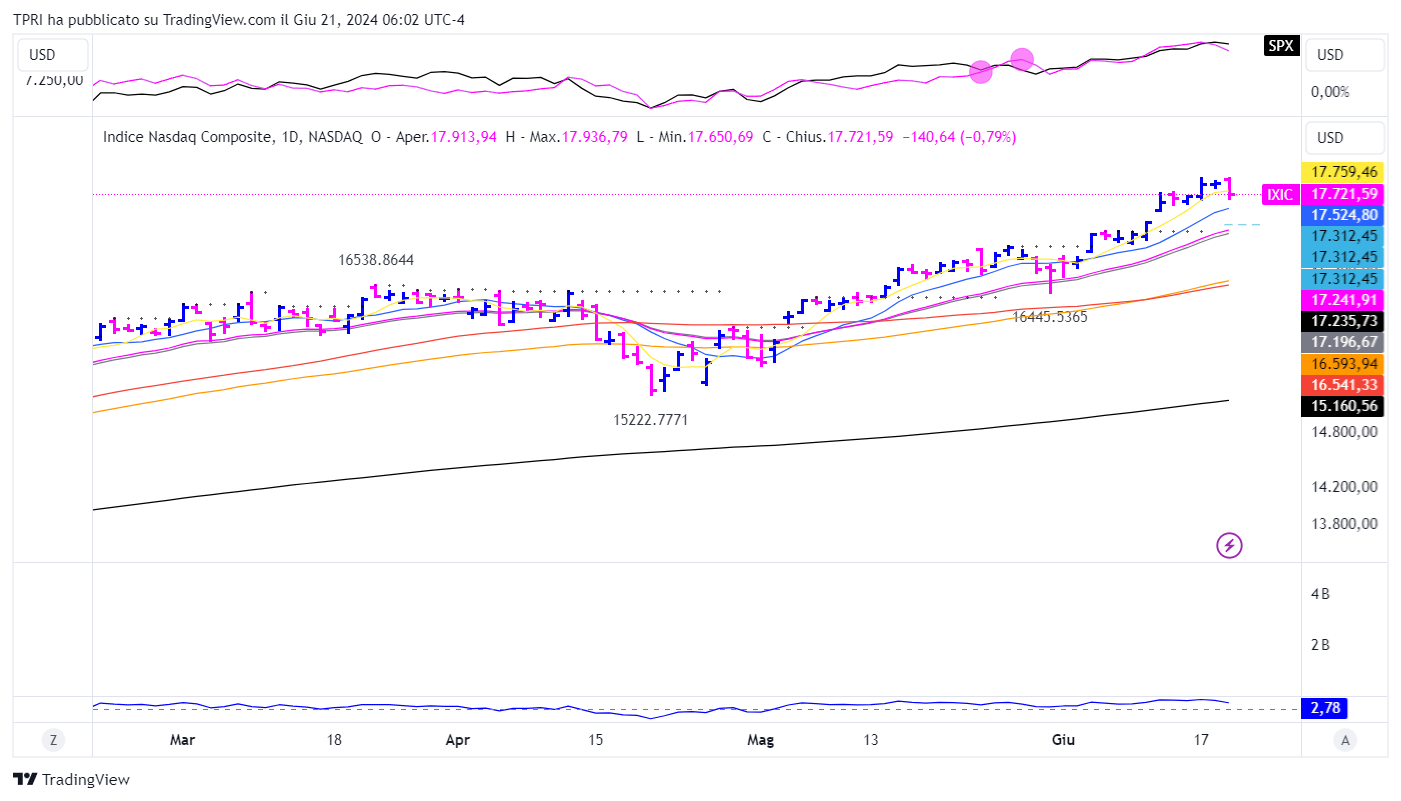Select the yellow 17.759,46 price label

(x=1344, y=172)
